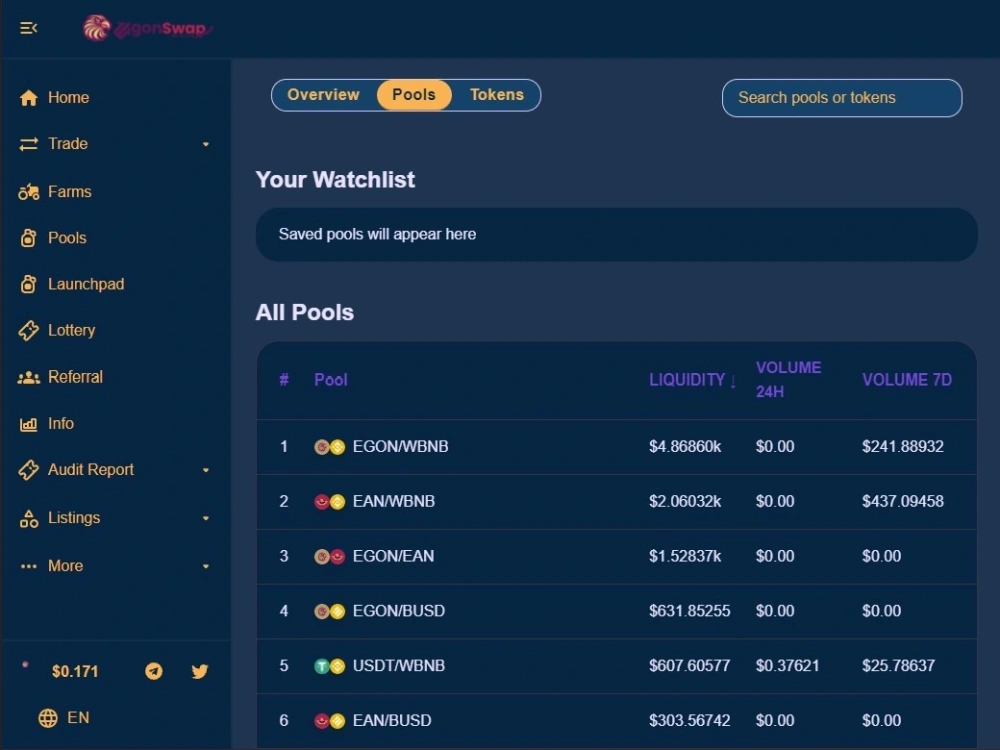The height and width of the screenshot is (750, 1000).
Task: Click the $0.37621 volume 24H value
Action: 787,666
